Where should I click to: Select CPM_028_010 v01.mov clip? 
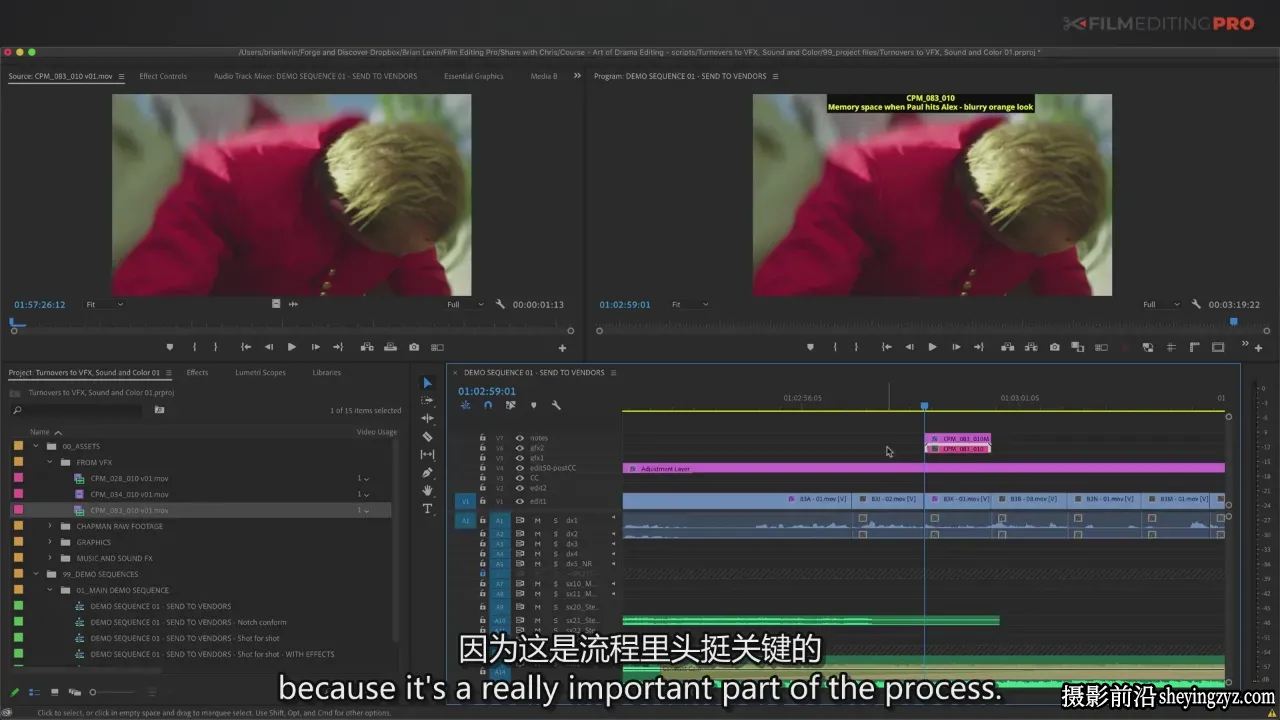point(129,478)
